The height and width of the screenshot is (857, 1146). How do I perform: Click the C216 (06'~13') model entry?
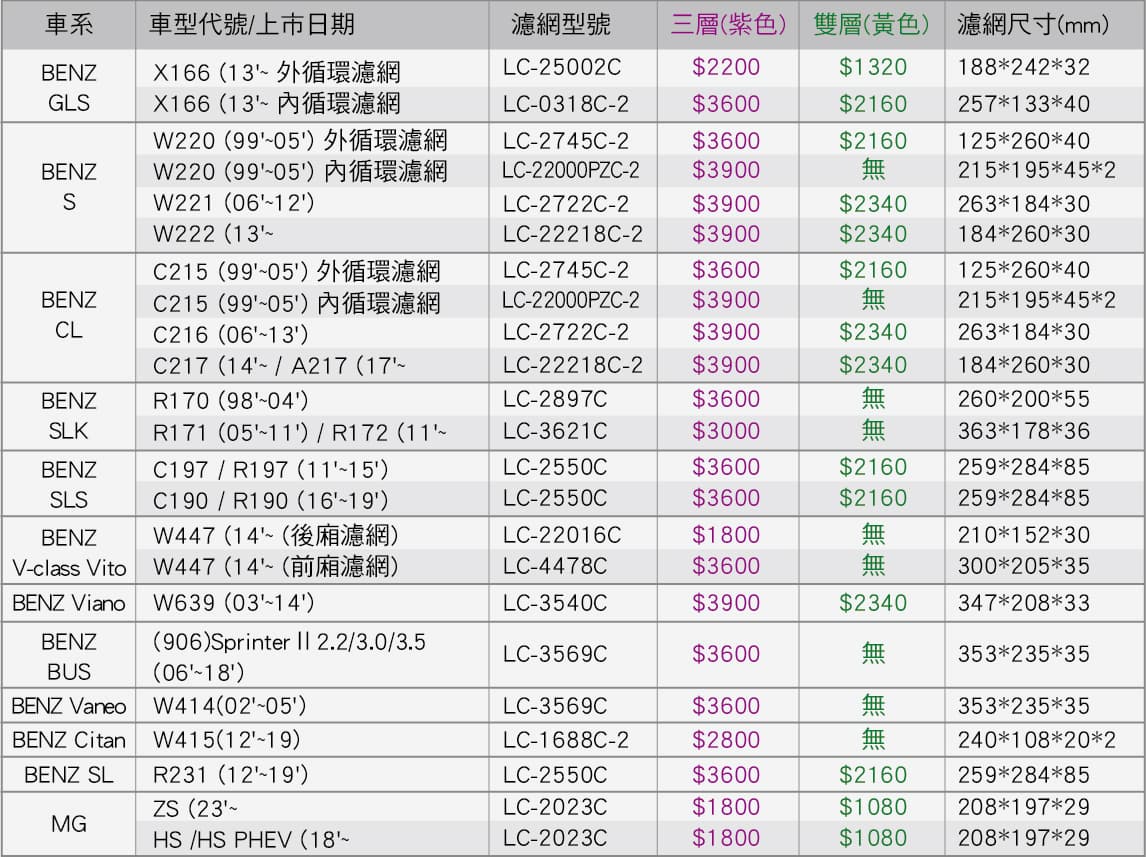click(229, 334)
